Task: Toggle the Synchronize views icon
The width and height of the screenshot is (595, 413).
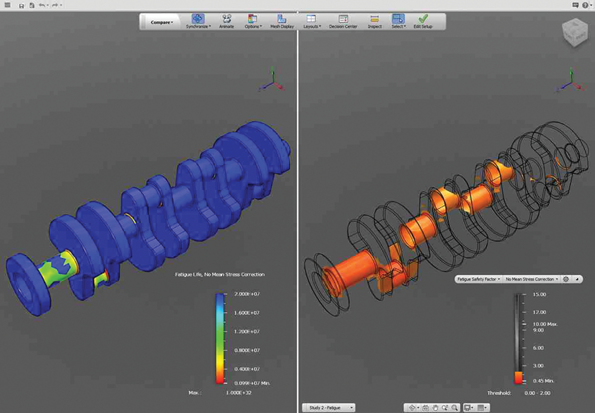Action: 198,19
